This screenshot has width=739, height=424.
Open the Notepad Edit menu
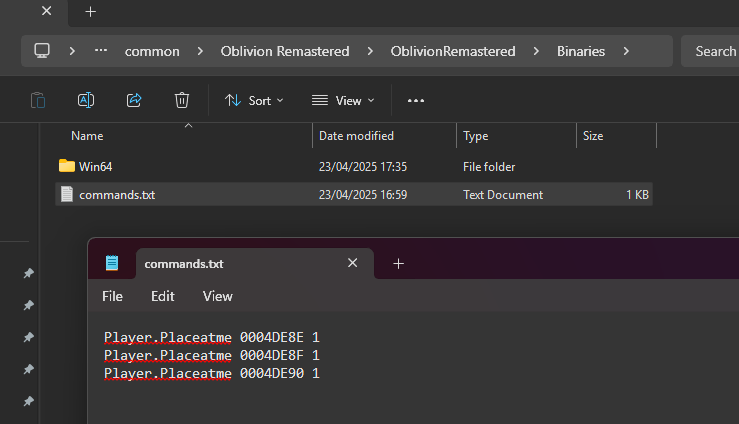click(x=163, y=296)
